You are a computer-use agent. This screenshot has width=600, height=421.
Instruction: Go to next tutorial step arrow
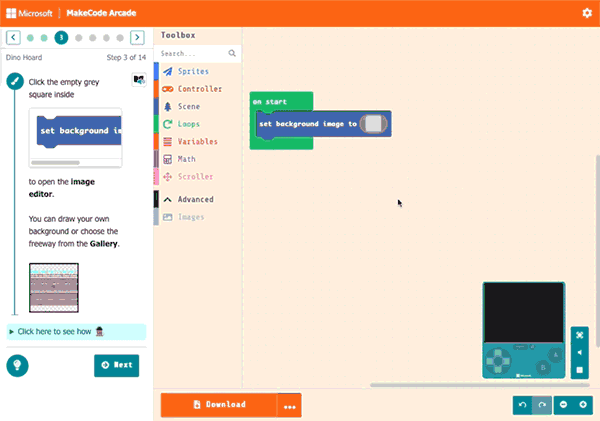[x=137, y=38]
